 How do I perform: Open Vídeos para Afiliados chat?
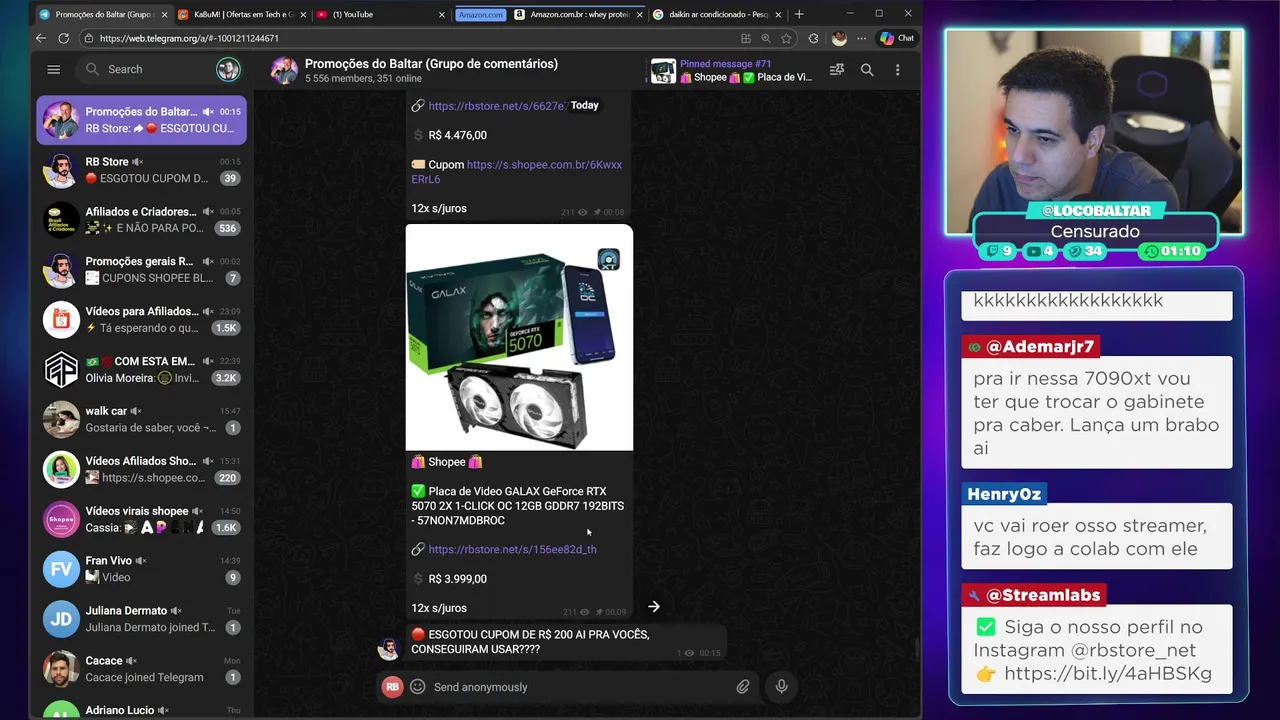tap(142, 320)
